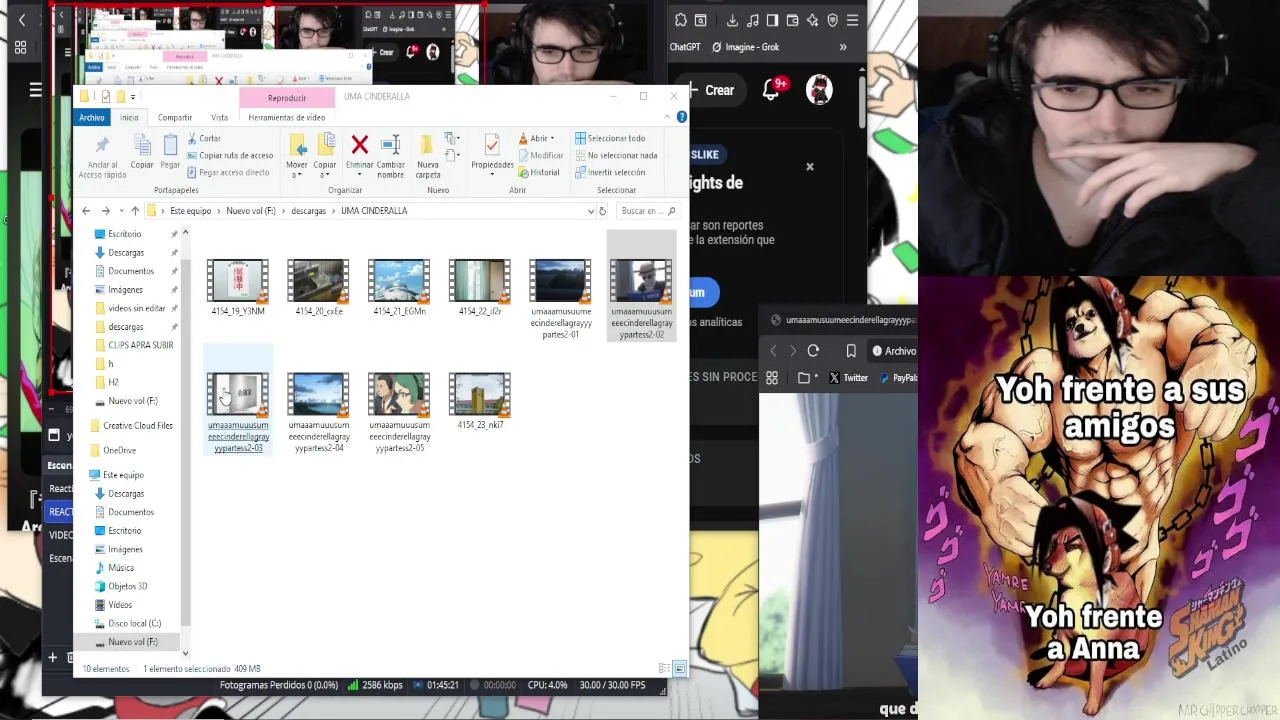Refresh the Explorer address bar
The image size is (1280, 720).
pos(602,211)
